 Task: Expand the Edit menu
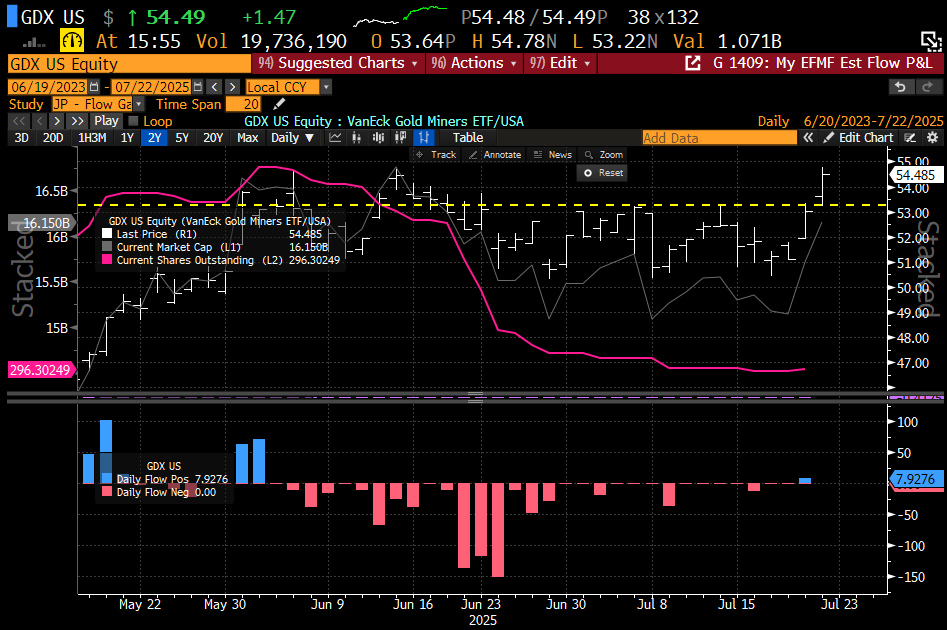coord(559,63)
